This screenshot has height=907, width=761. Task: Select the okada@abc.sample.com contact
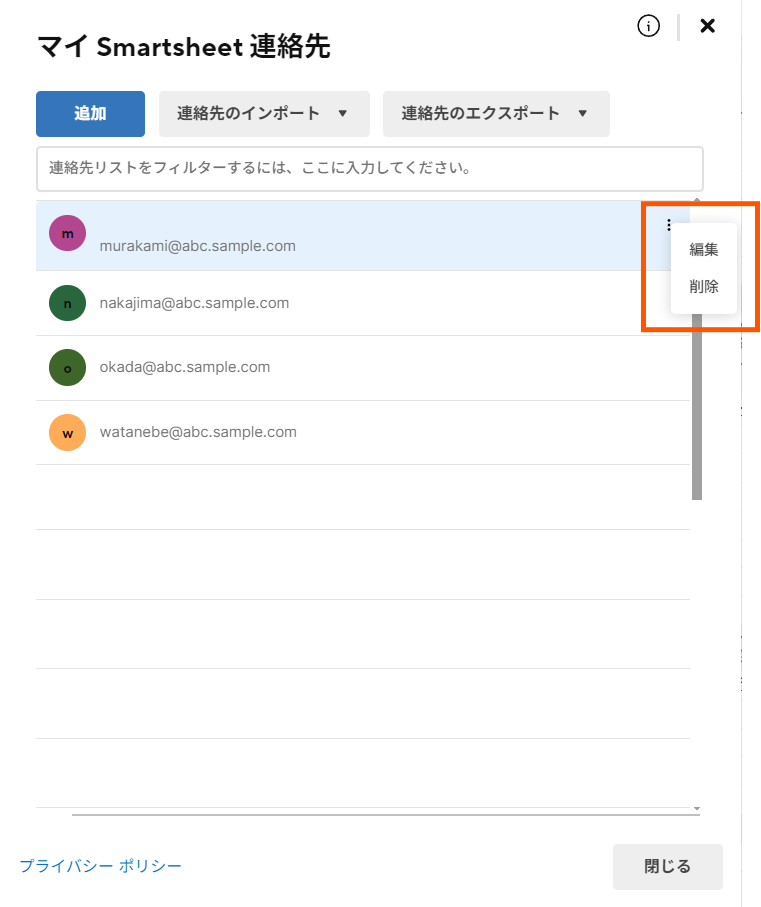(185, 367)
